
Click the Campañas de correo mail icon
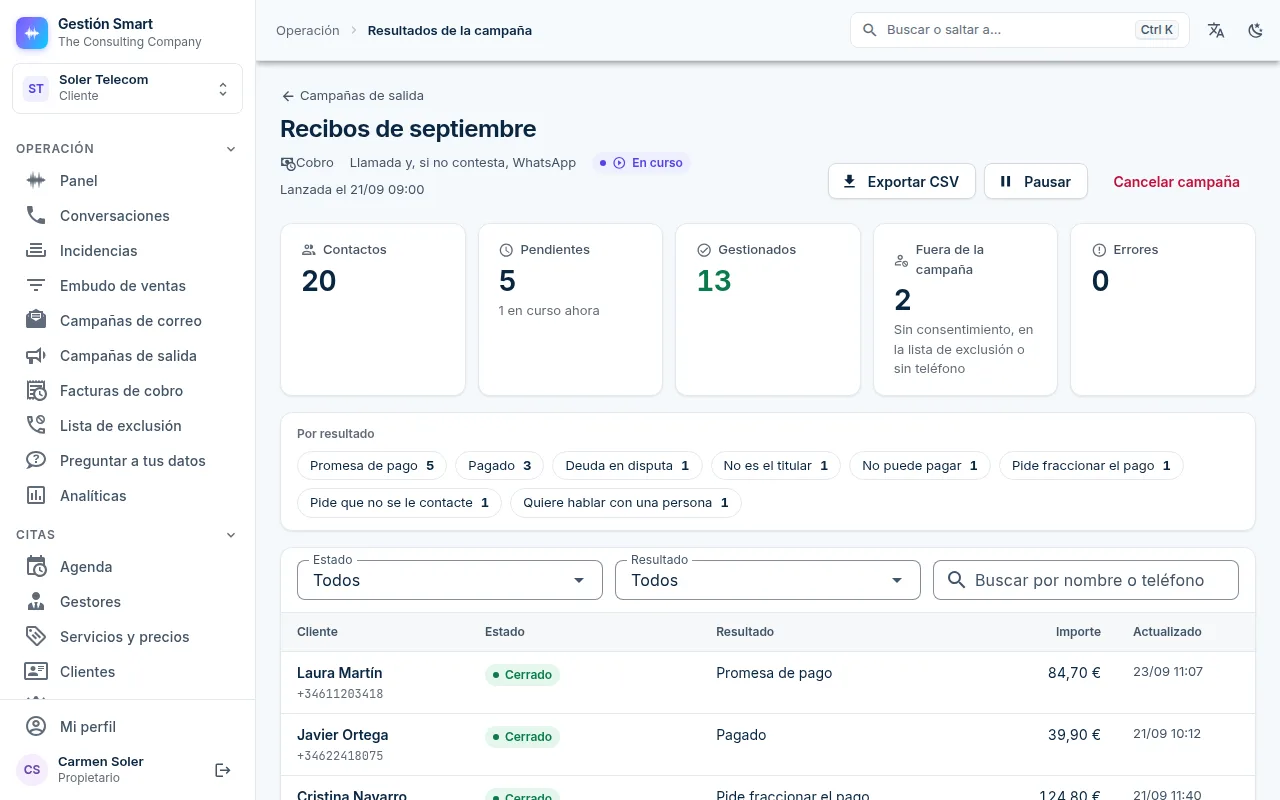tap(36, 321)
